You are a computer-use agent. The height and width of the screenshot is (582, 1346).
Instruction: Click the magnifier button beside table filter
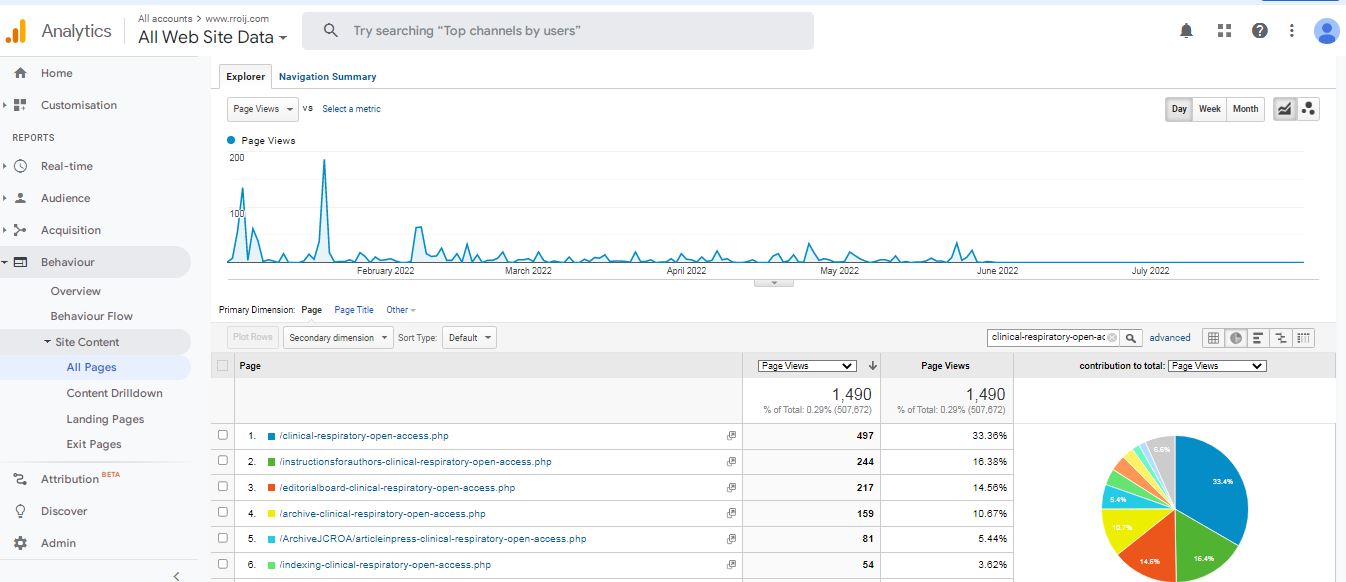[1131, 338]
